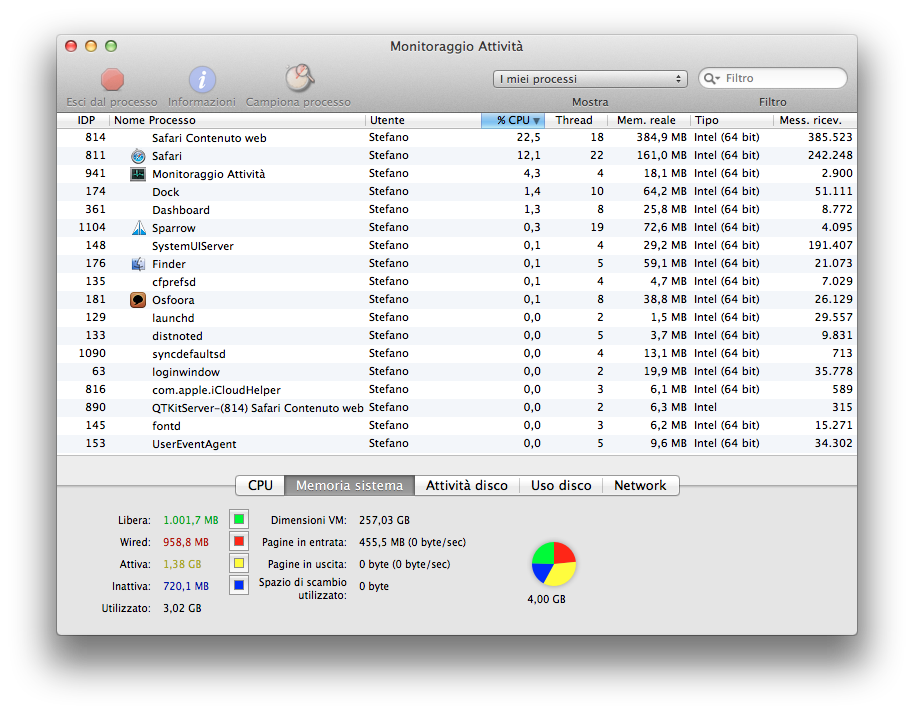This screenshot has height=714, width=914.
Task: Click Sparrow's 72,6 MB memory value
Action: (665, 227)
